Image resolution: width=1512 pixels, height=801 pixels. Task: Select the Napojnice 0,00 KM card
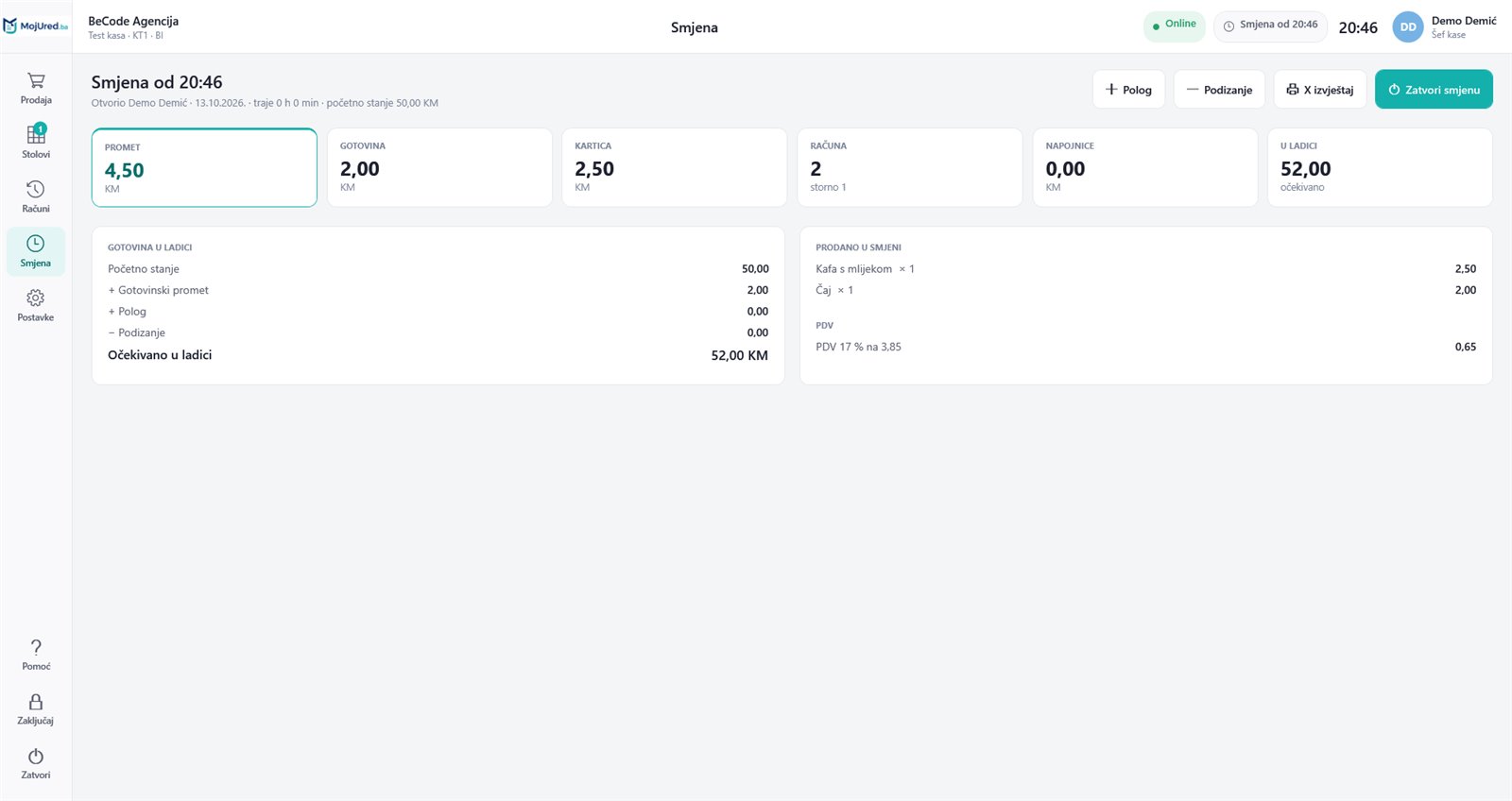point(1144,167)
